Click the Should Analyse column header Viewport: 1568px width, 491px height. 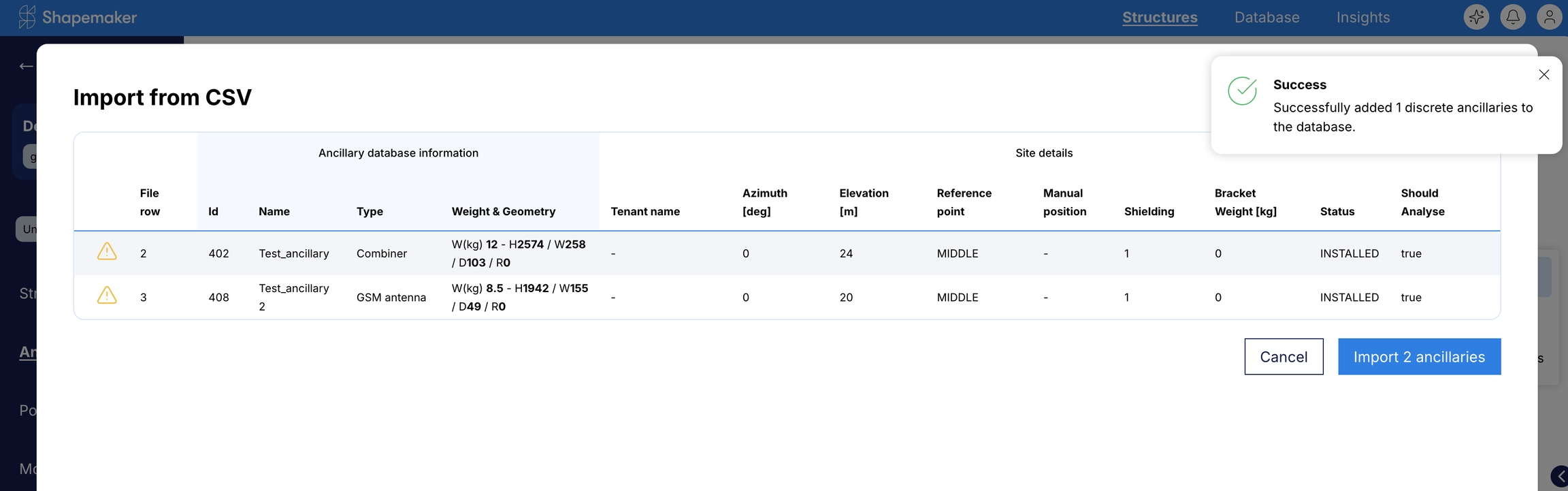pyautogui.click(x=1422, y=202)
